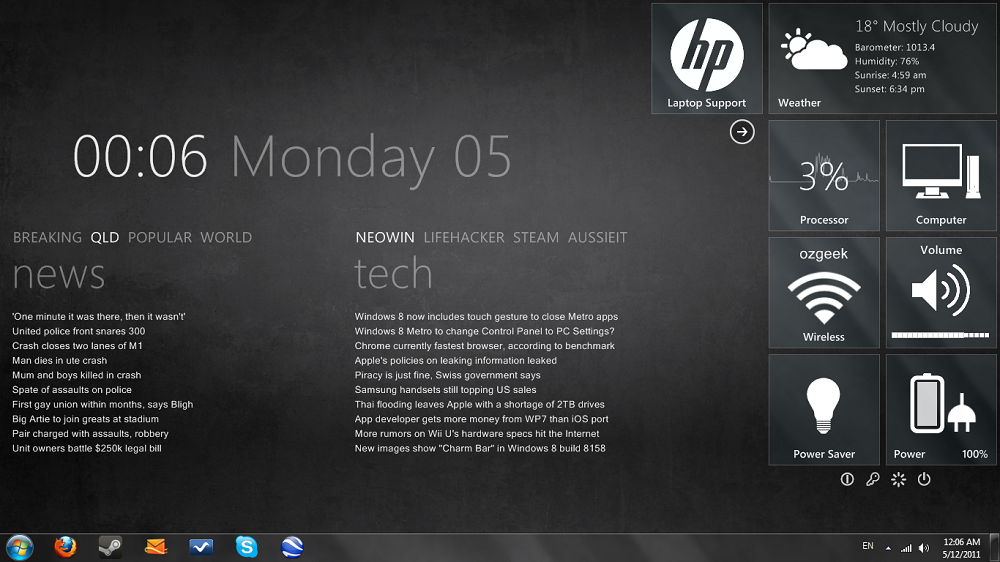The height and width of the screenshot is (562, 1000).
Task: Switch tech feed to AUSSIEIT tab
Action: pyautogui.click(x=598, y=237)
